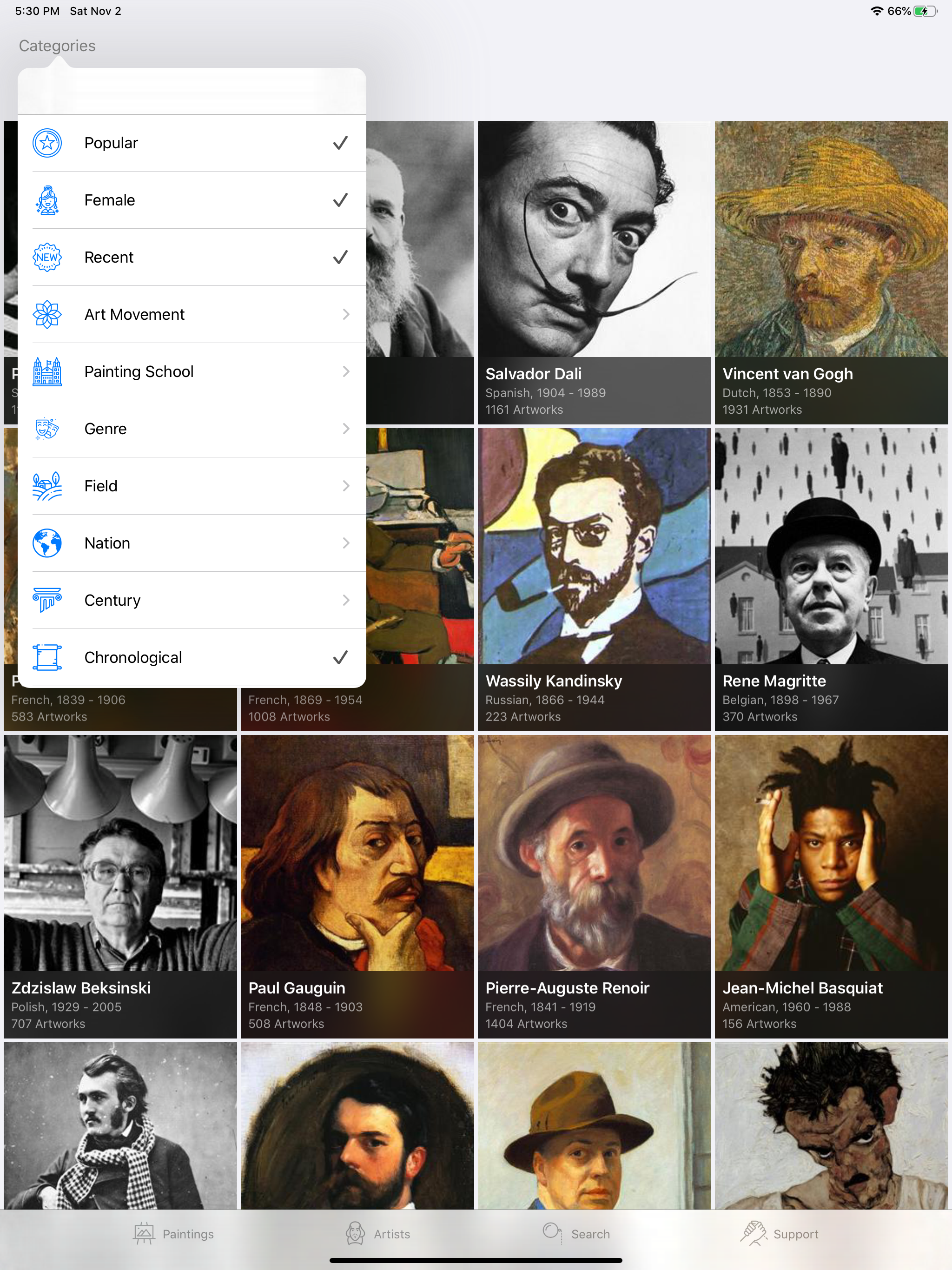Expand Art Movement with its chevron
Viewport: 952px width, 1270px height.
(x=346, y=314)
